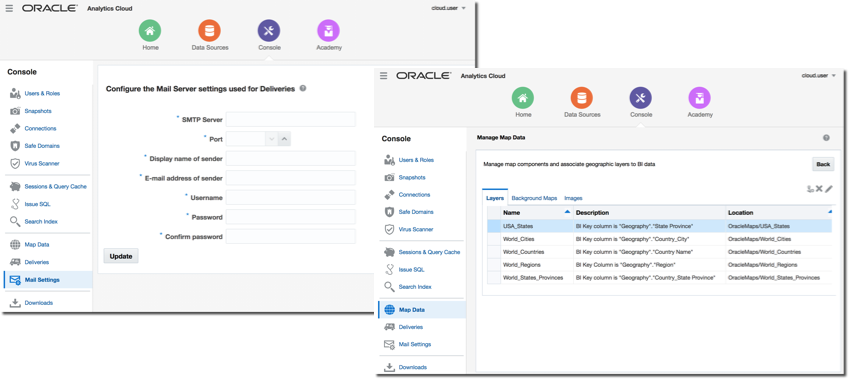852x383 pixels.
Task: Click delete X icon above layers table
Action: 819,189
